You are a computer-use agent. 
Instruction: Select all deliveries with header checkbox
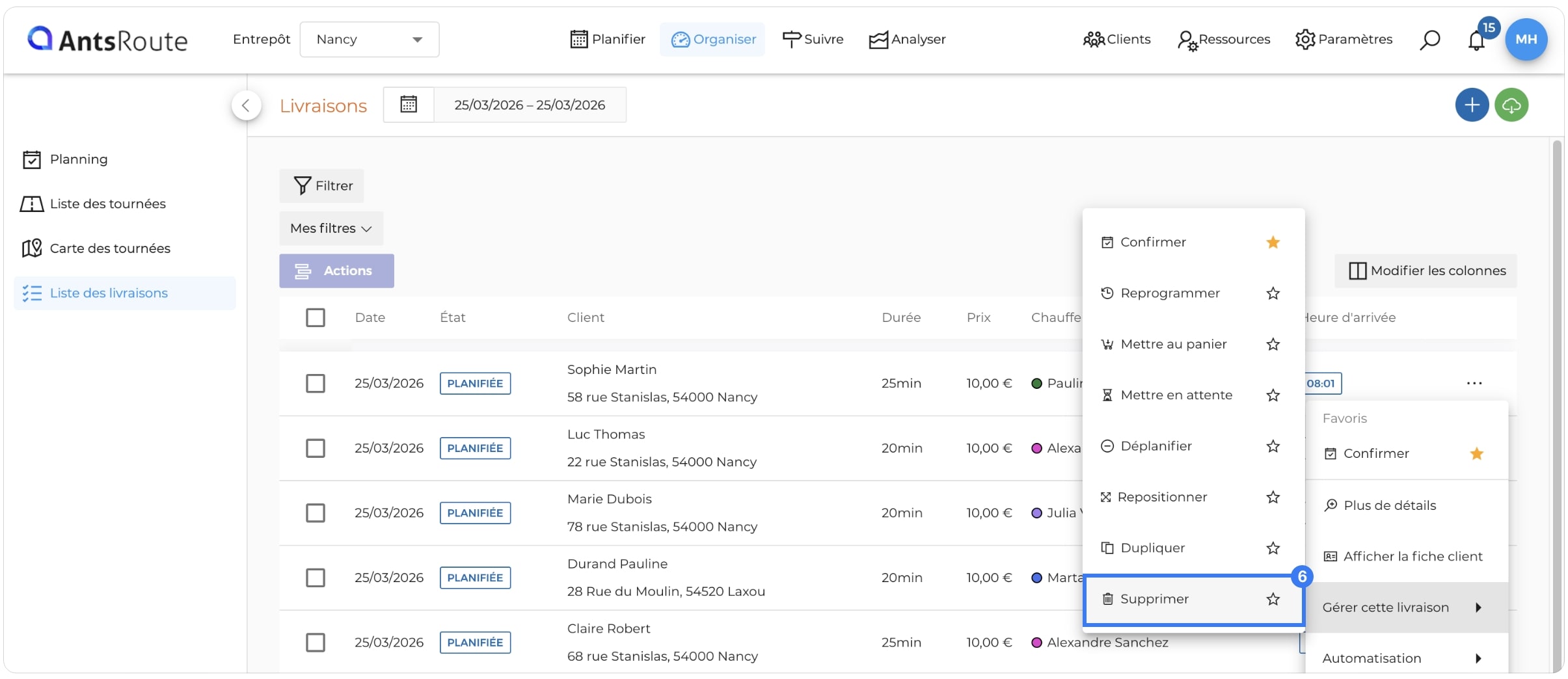click(316, 317)
